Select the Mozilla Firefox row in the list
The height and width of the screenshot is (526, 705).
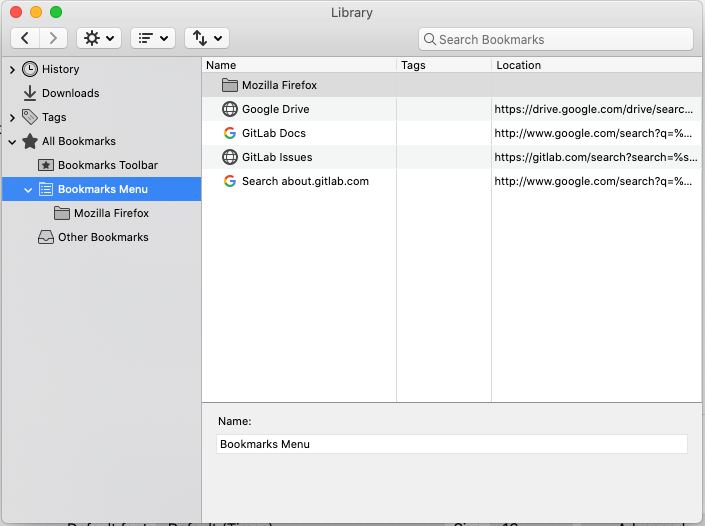coord(452,85)
